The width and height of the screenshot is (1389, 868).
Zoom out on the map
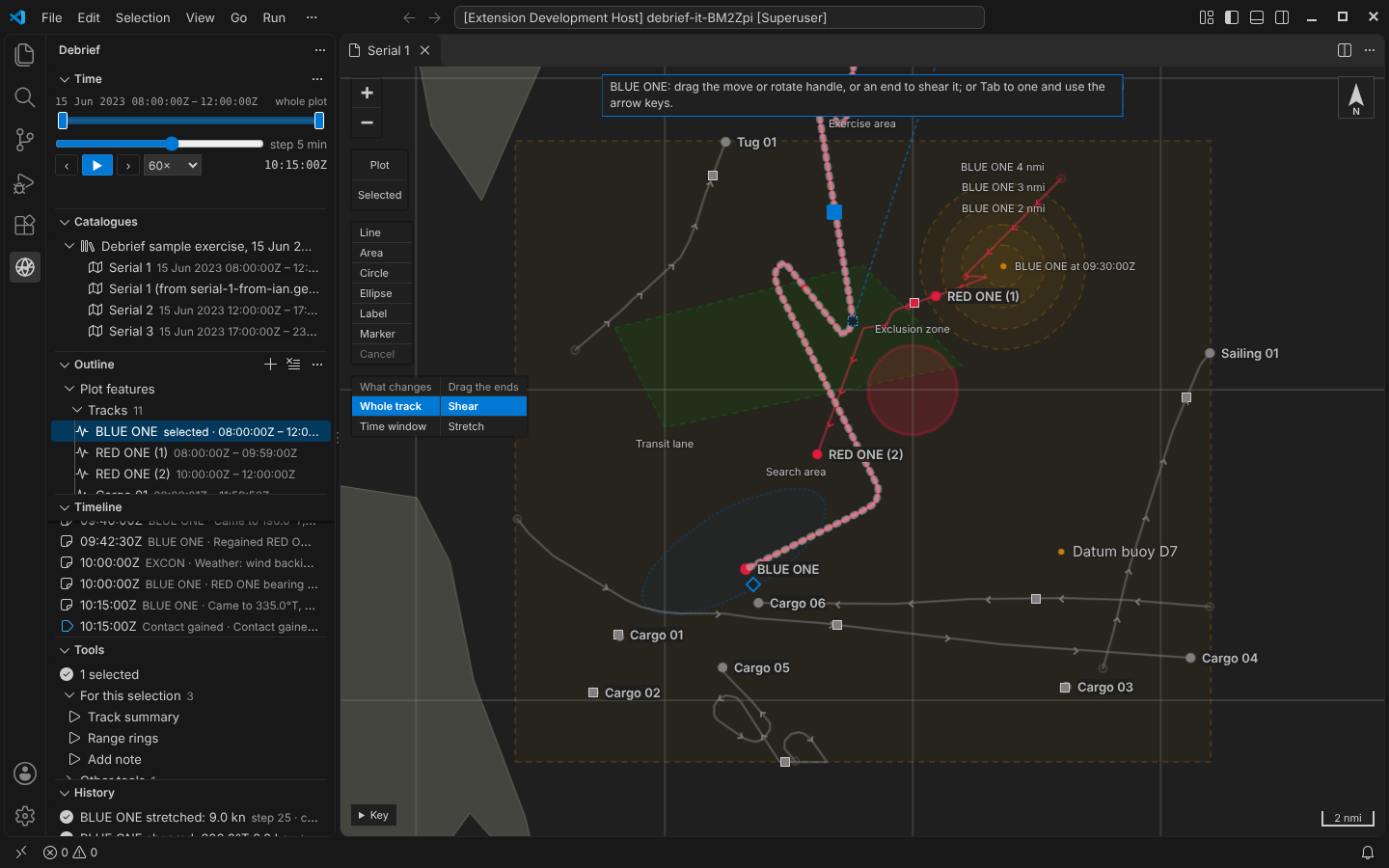point(367,122)
